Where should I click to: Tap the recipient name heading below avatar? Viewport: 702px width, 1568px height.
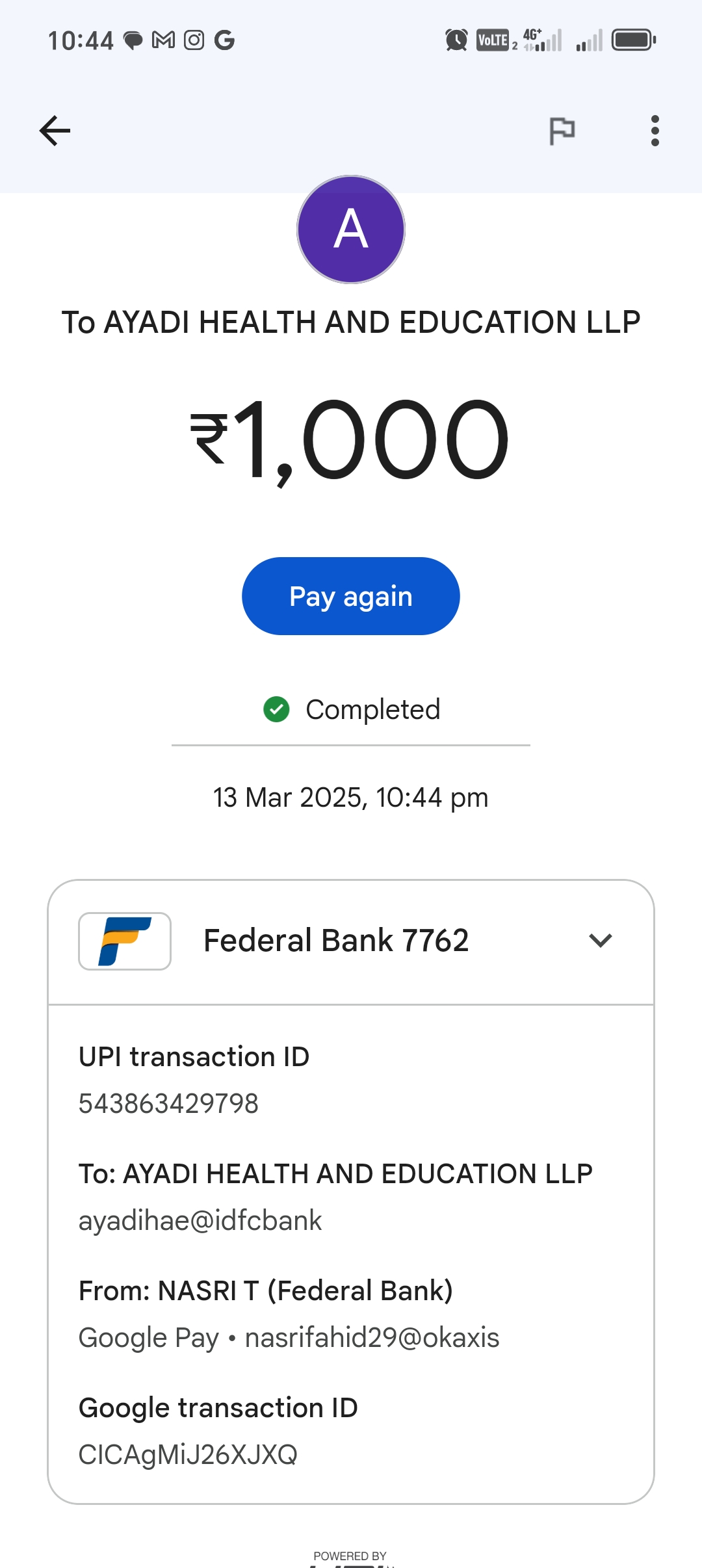coord(351,322)
